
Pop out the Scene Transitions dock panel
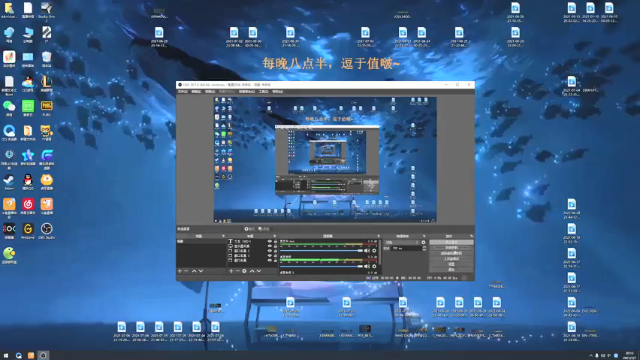(x=424, y=236)
